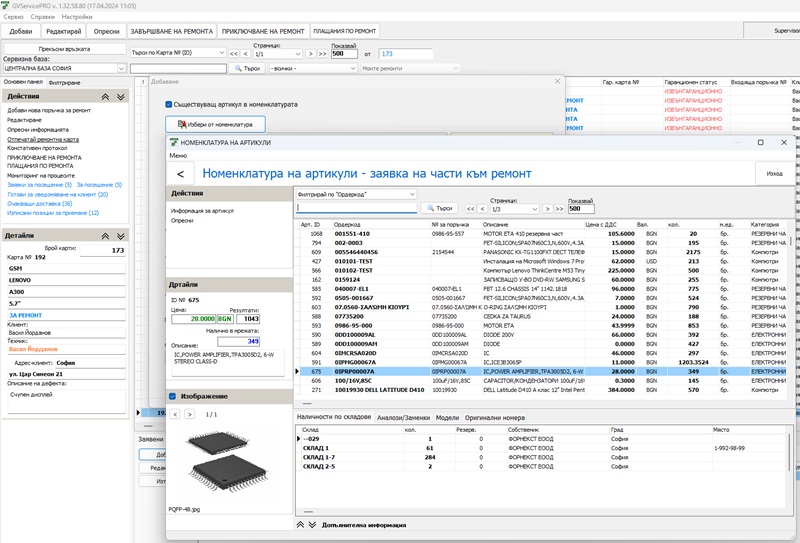Click ЗАВЪРШВАНЕ НА РЕМОНТА button
The width and height of the screenshot is (800, 543).
[171, 31]
